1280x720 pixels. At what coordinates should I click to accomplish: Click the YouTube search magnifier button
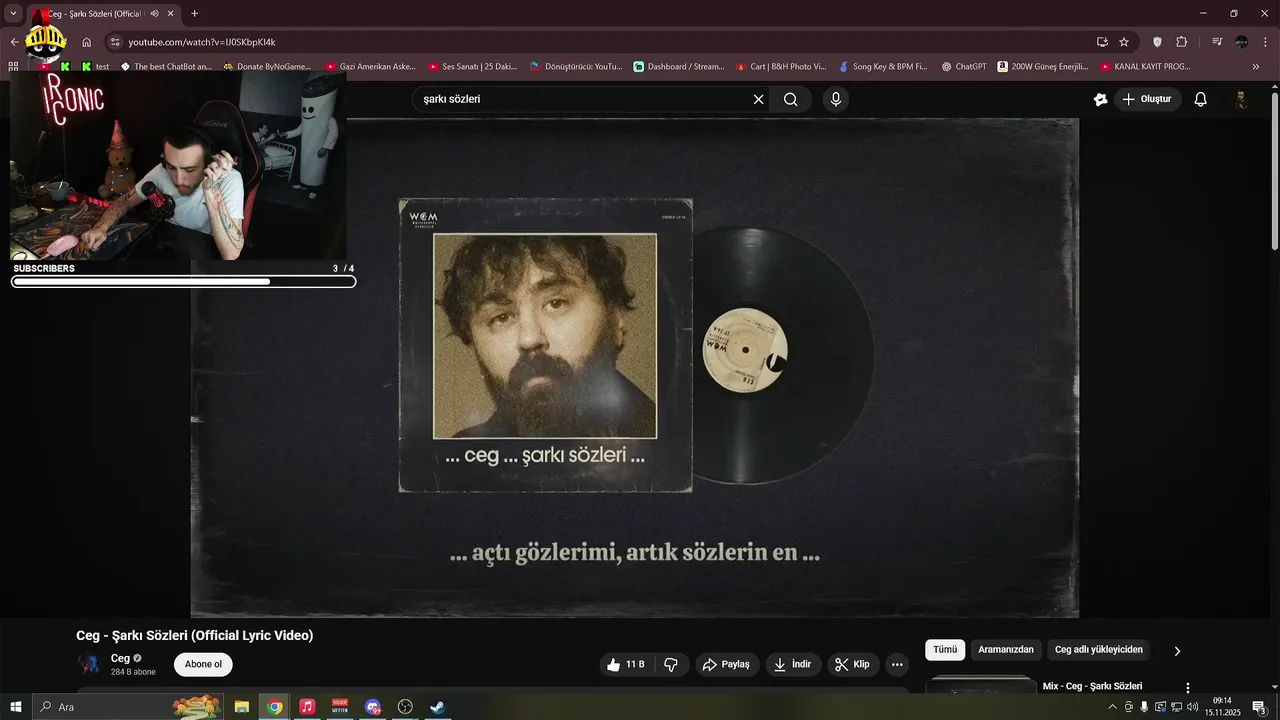791,99
